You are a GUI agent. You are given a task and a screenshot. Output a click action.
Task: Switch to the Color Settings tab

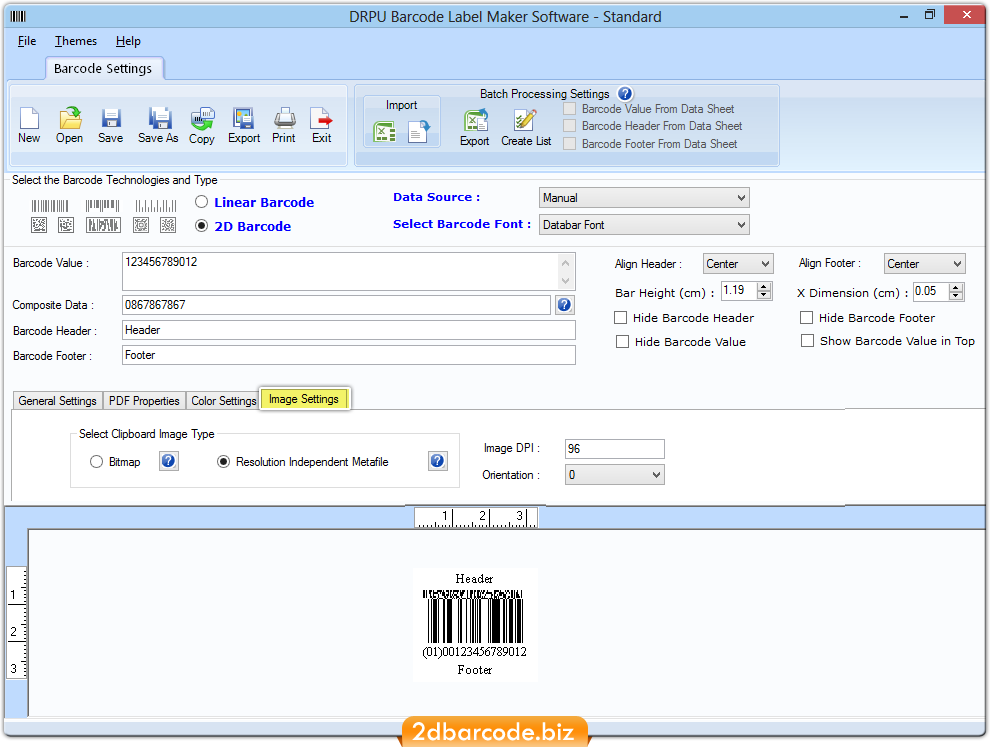pyautogui.click(x=224, y=401)
